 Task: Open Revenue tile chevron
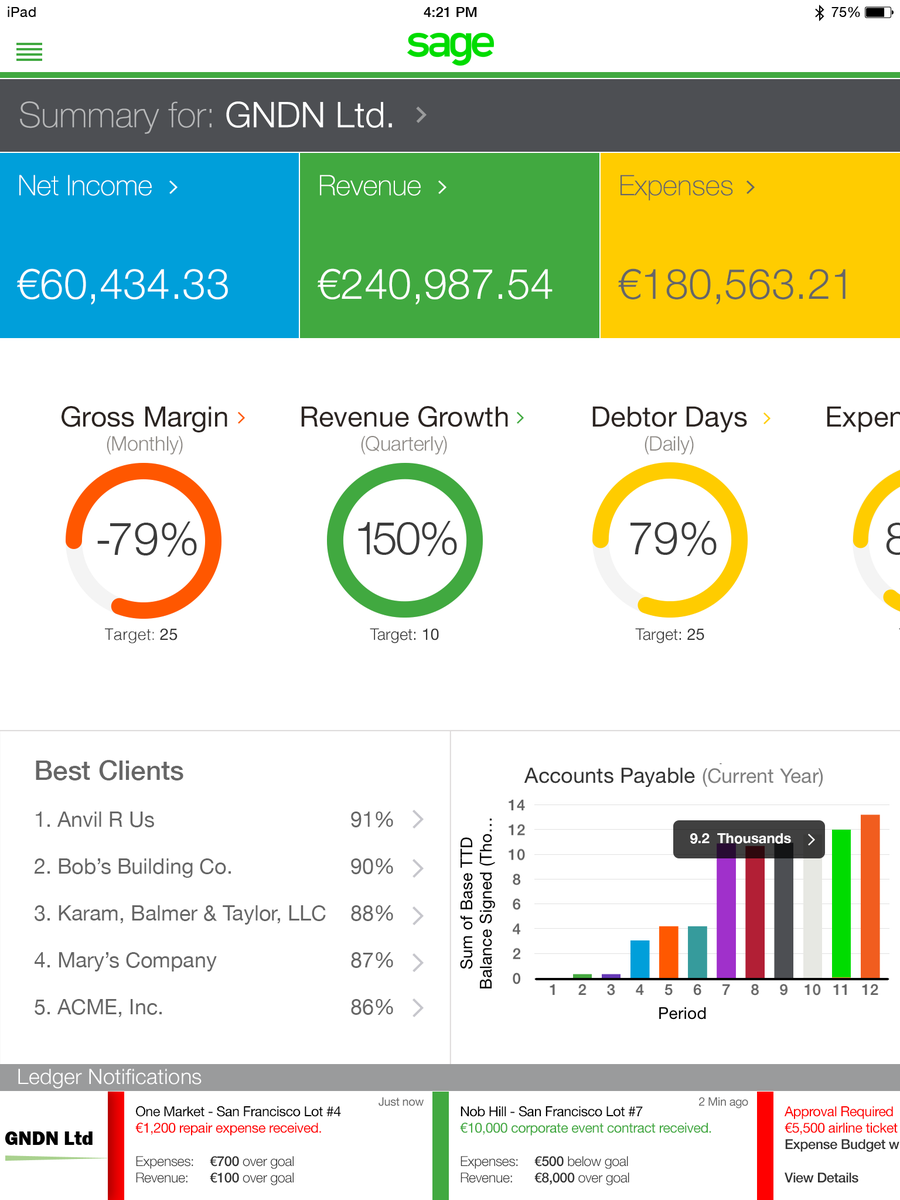point(442,186)
